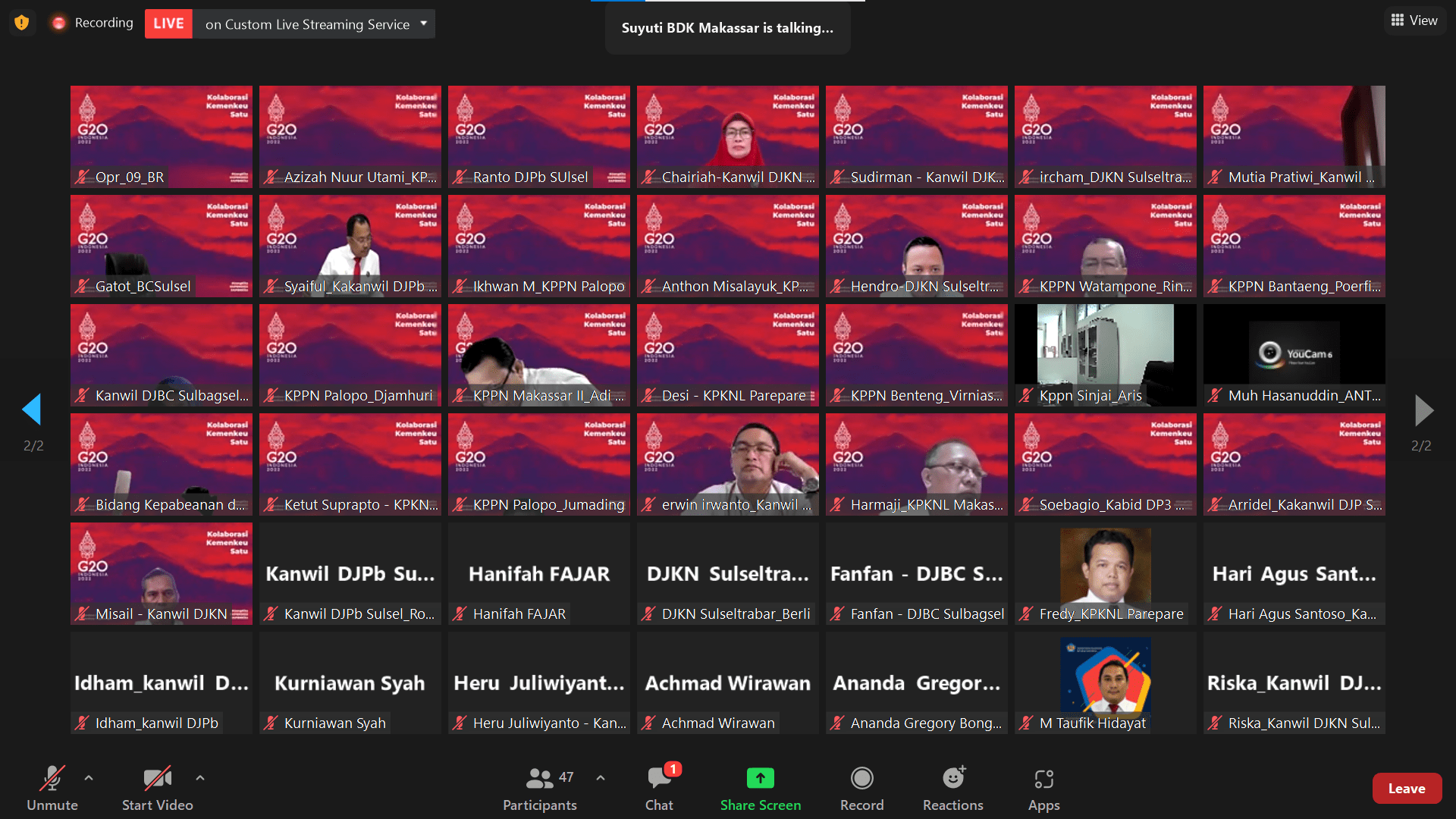Click the Share Screen icon
Viewport: 1456px width, 819px height.
pyautogui.click(x=760, y=779)
